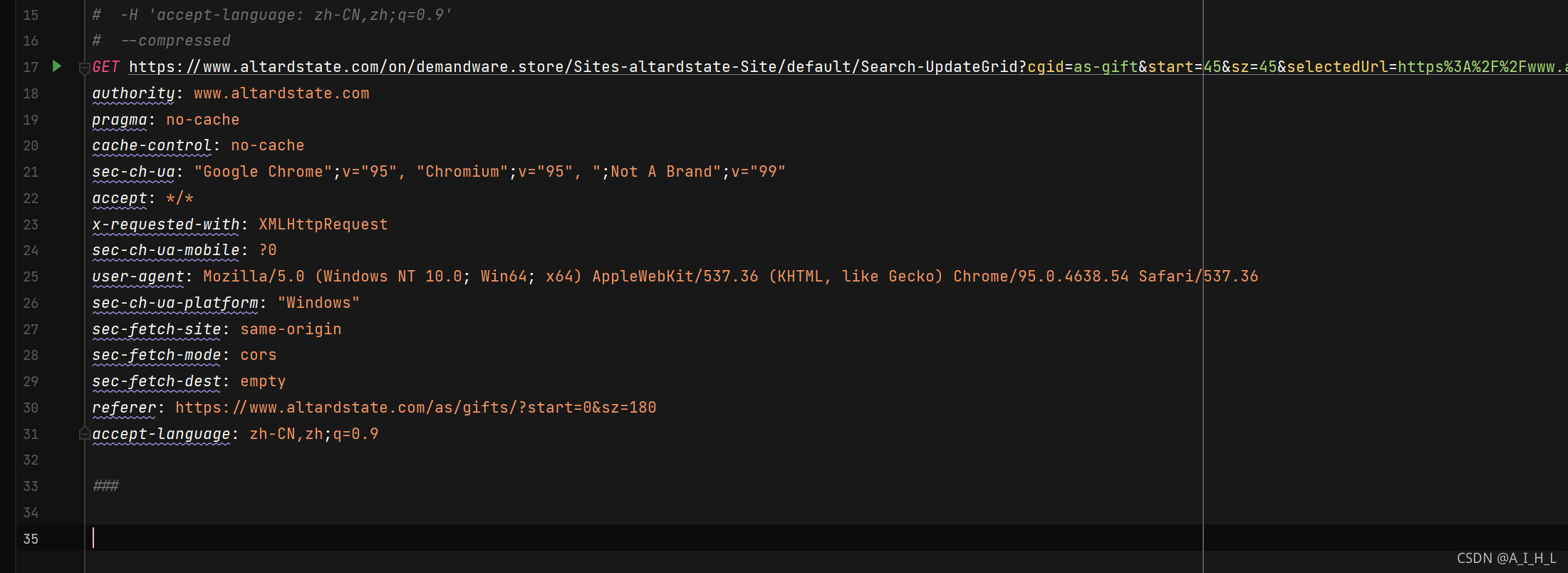Click the 'sec-fetch-dest' header name
This screenshot has height=573, width=1568.
(x=157, y=381)
